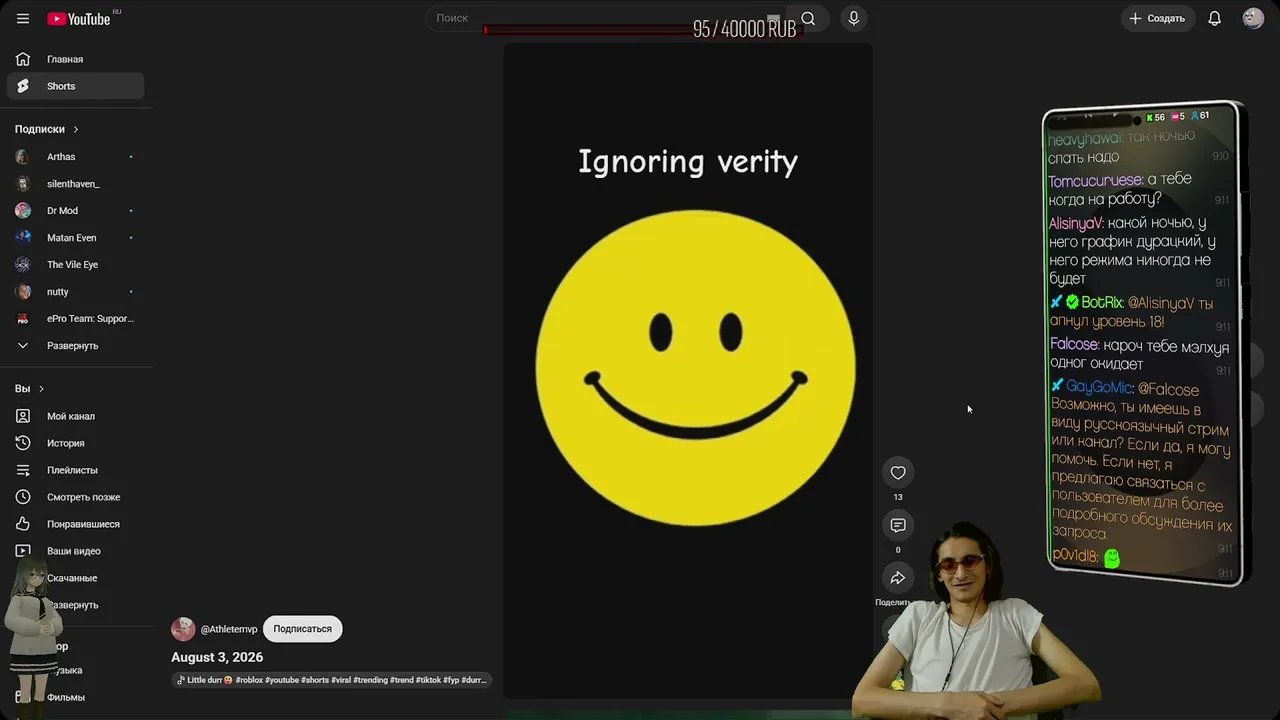The height and width of the screenshot is (720, 1280).
Task: Start voice search with the microphone
Action: 853,18
